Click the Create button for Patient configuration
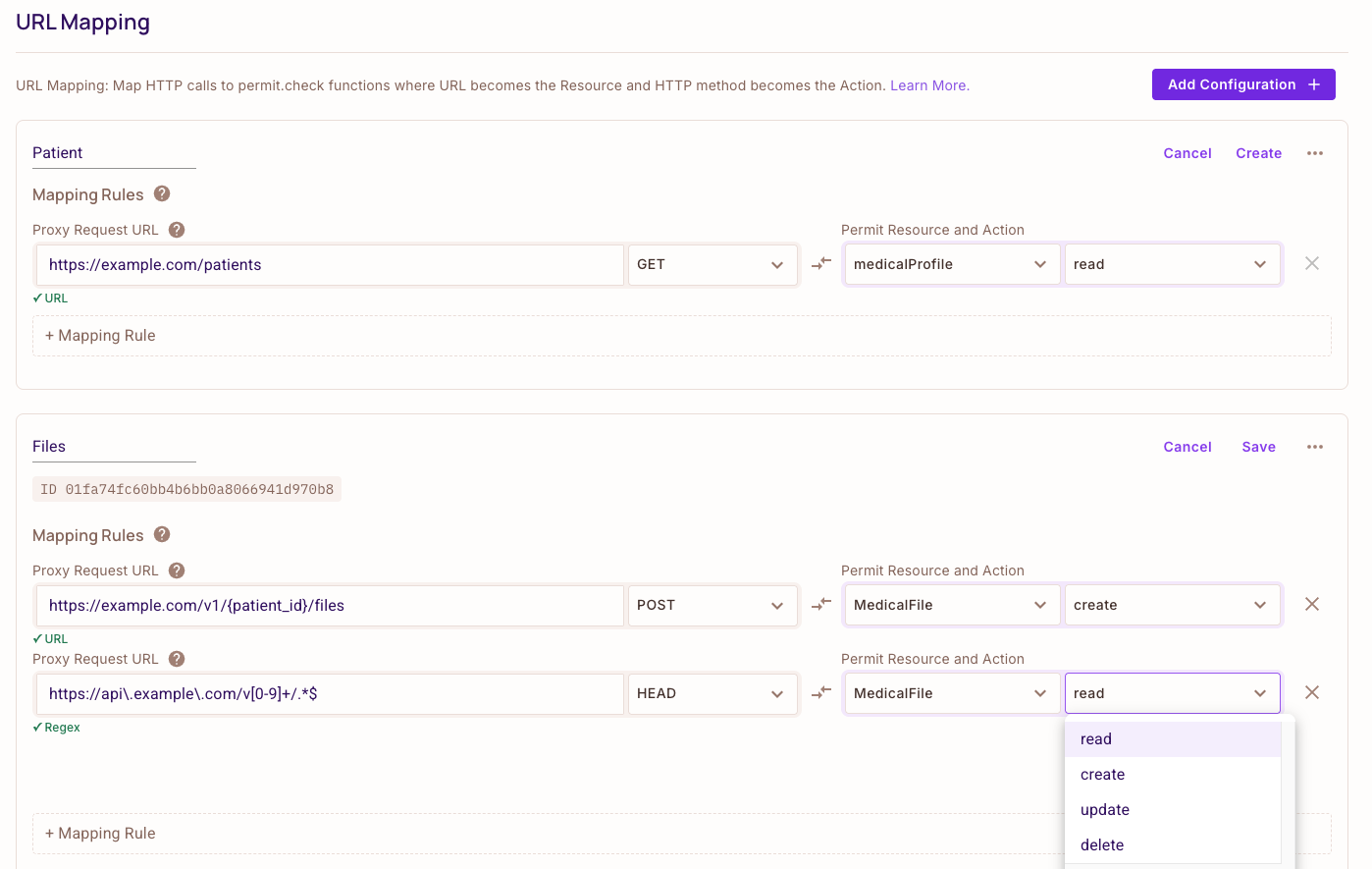This screenshot has width=1372, height=869. 1259,153
